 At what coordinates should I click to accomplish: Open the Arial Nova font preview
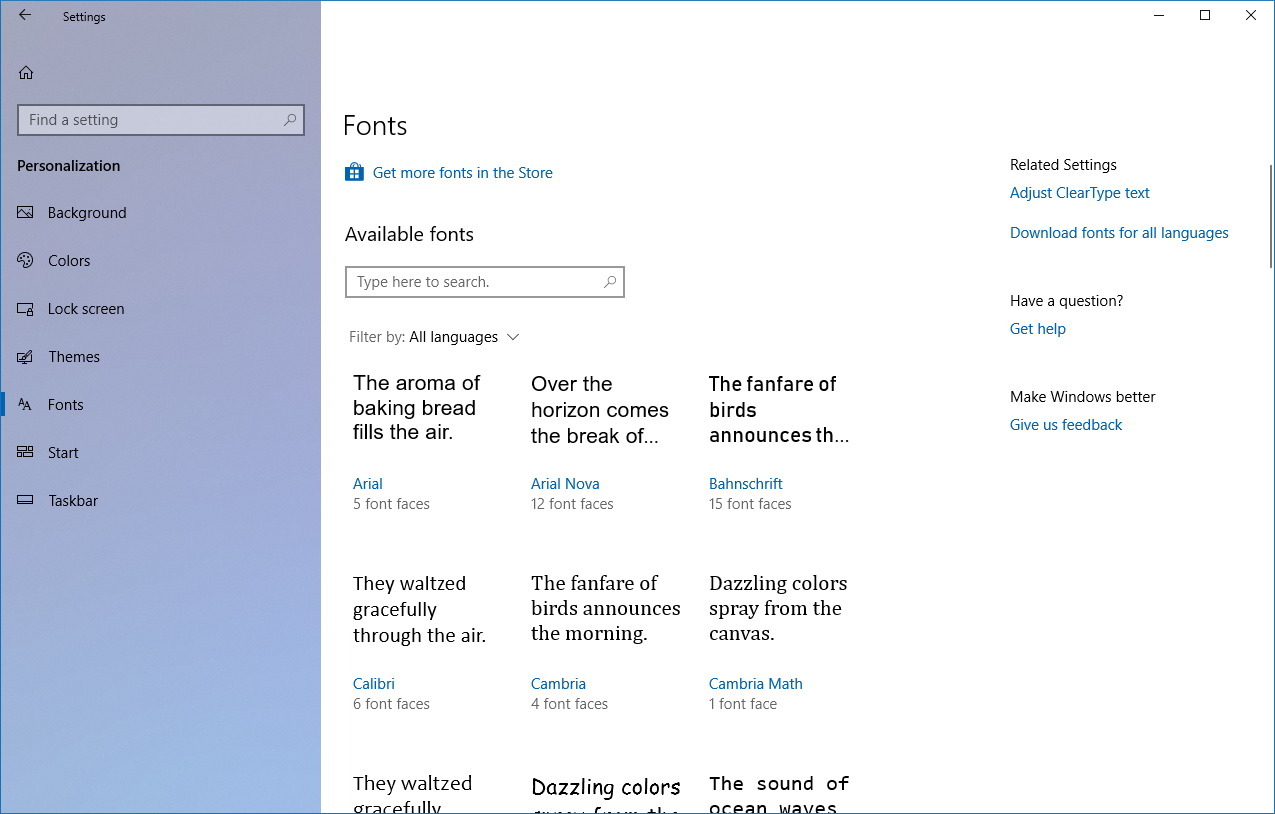click(602, 445)
